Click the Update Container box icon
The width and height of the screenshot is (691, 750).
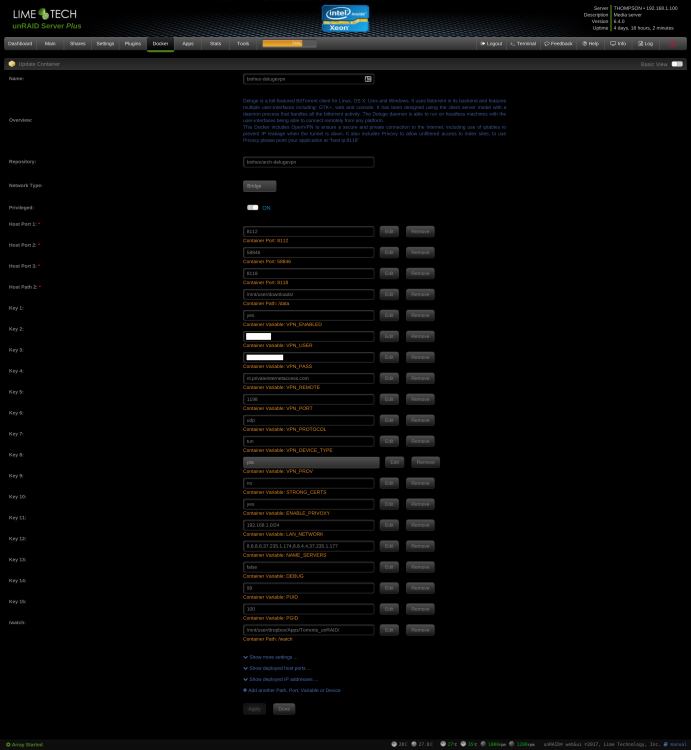coord(12,64)
